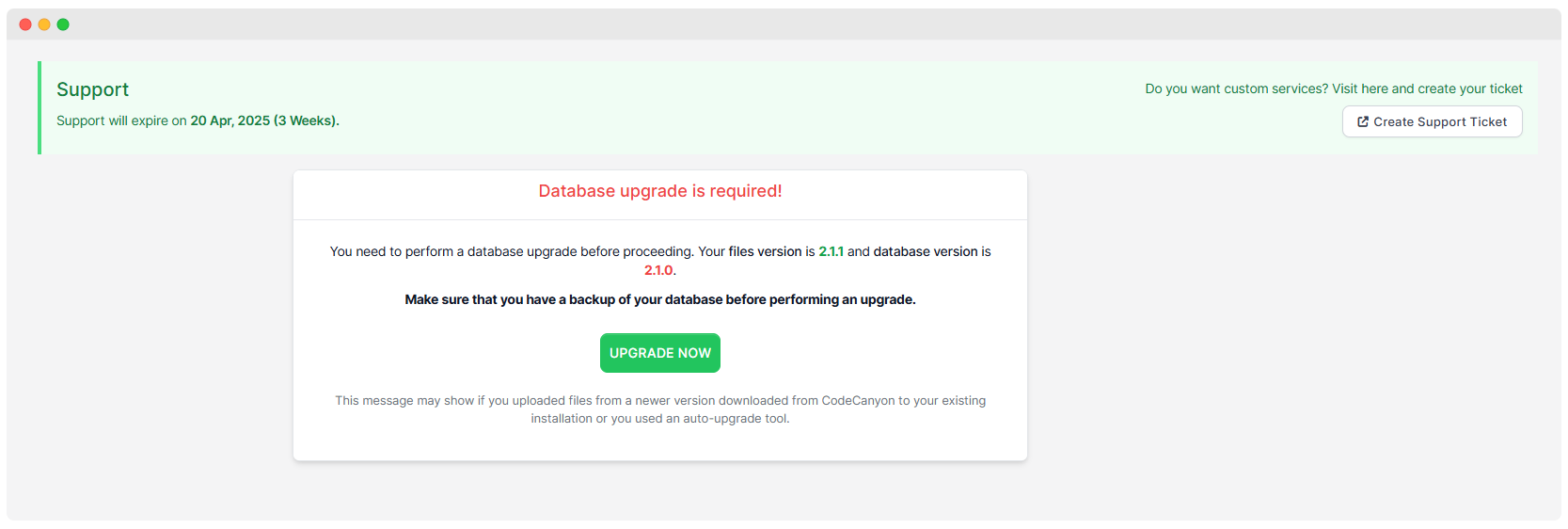Click the expiry date 20 Apr, 2025

click(230, 120)
